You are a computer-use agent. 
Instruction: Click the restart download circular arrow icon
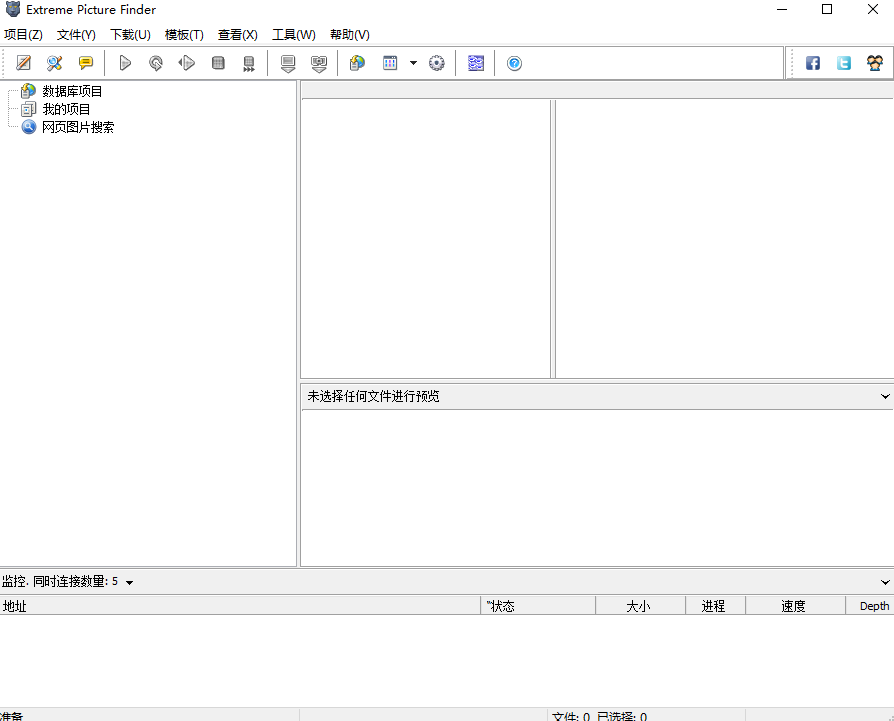[x=156, y=63]
